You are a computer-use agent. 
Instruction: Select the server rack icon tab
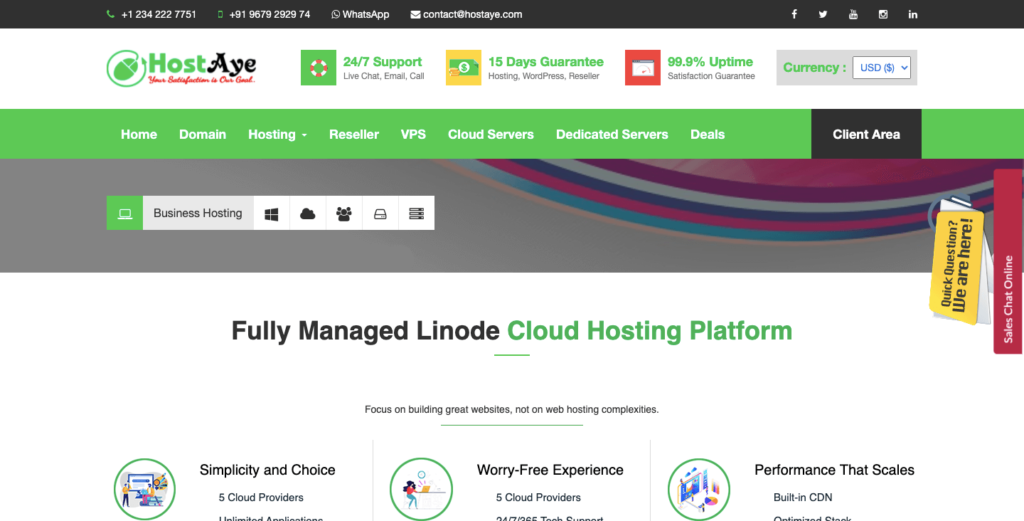pyautogui.click(x=417, y=213)
